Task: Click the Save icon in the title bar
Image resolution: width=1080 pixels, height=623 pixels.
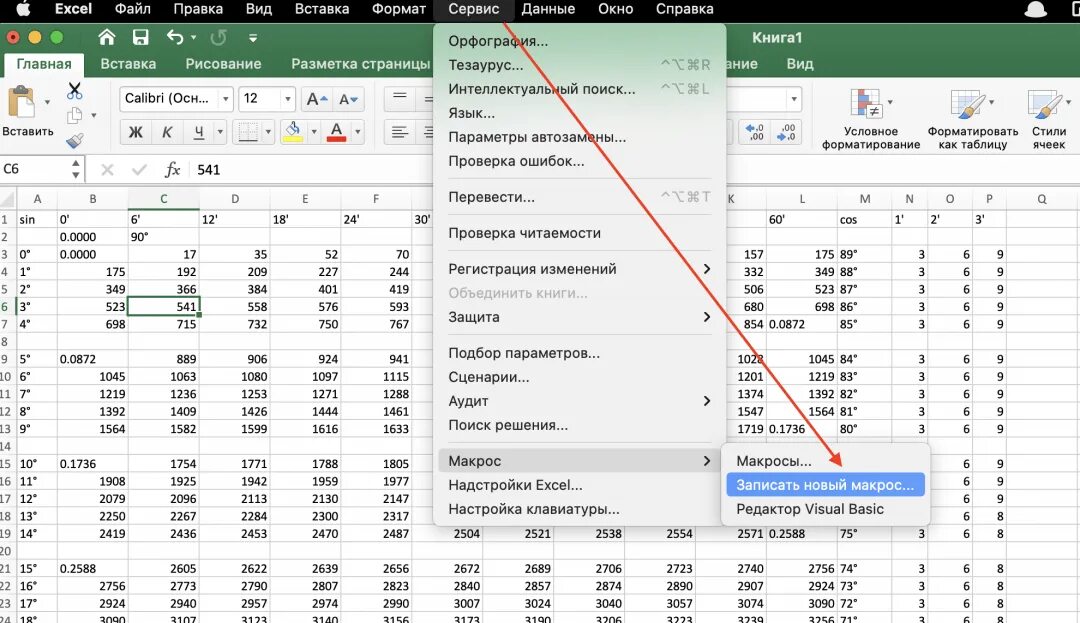Action: click(x=140, y=37)
